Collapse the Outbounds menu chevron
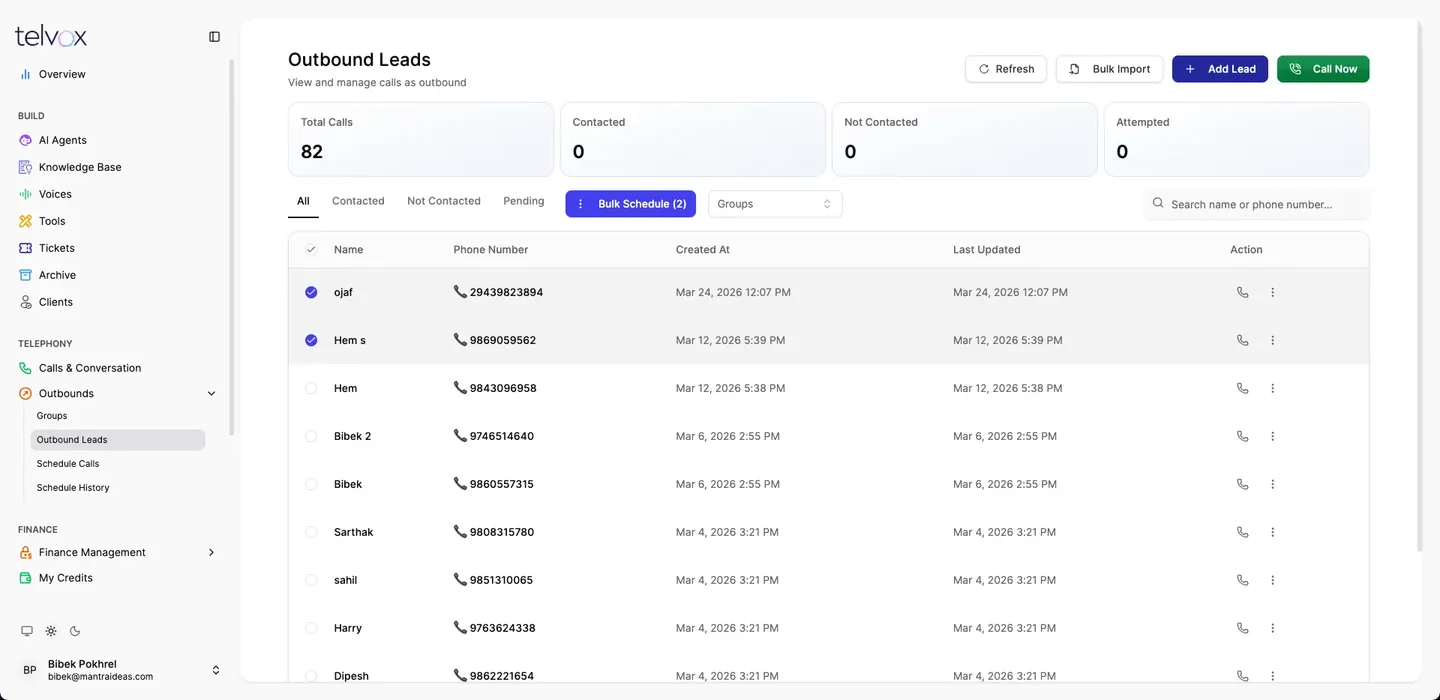 coord(211,394)
